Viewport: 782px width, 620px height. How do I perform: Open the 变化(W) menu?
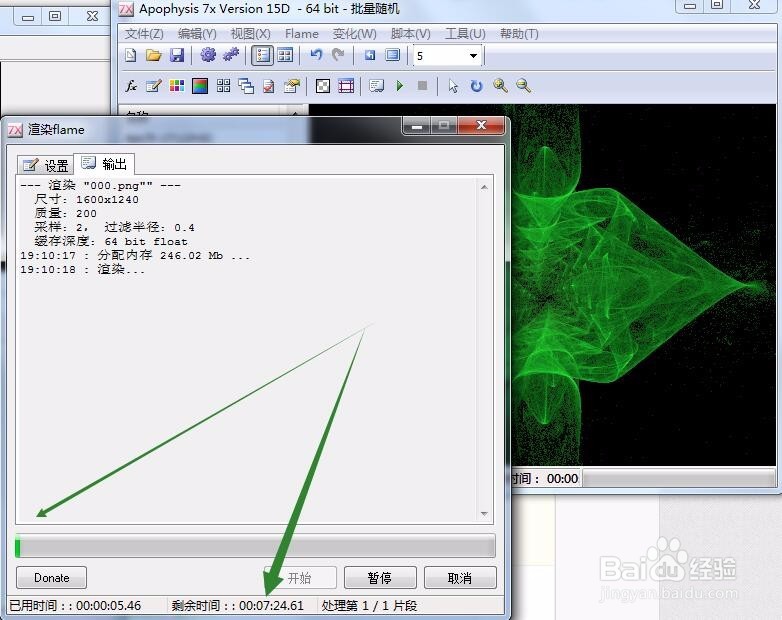coord(355,33)
